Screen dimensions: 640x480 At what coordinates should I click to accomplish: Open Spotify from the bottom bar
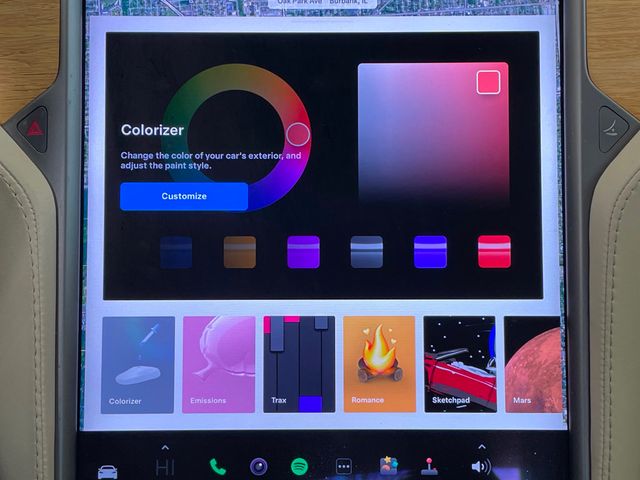click(299, 466)
